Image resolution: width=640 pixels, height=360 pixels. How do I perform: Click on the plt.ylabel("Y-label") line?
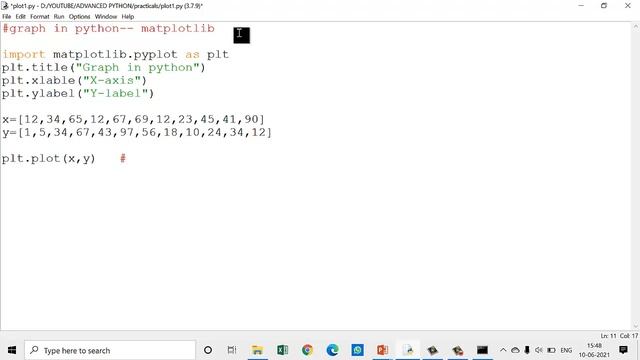(x=78, y=93)
